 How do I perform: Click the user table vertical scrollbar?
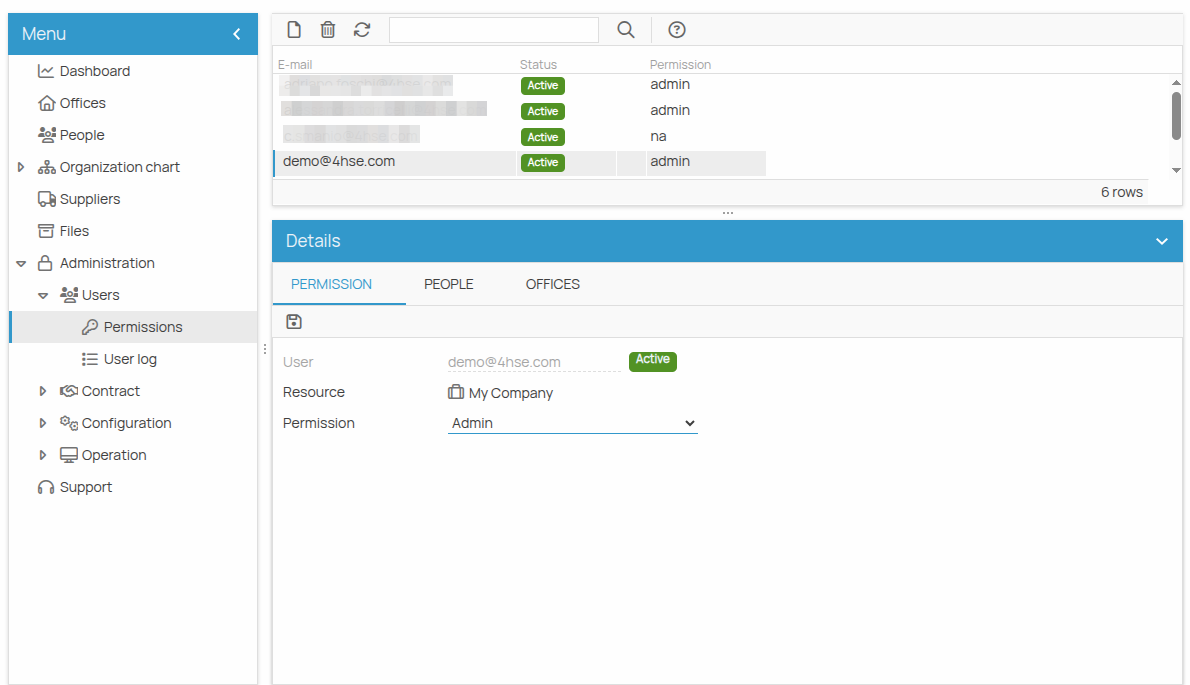[1176, 115]
